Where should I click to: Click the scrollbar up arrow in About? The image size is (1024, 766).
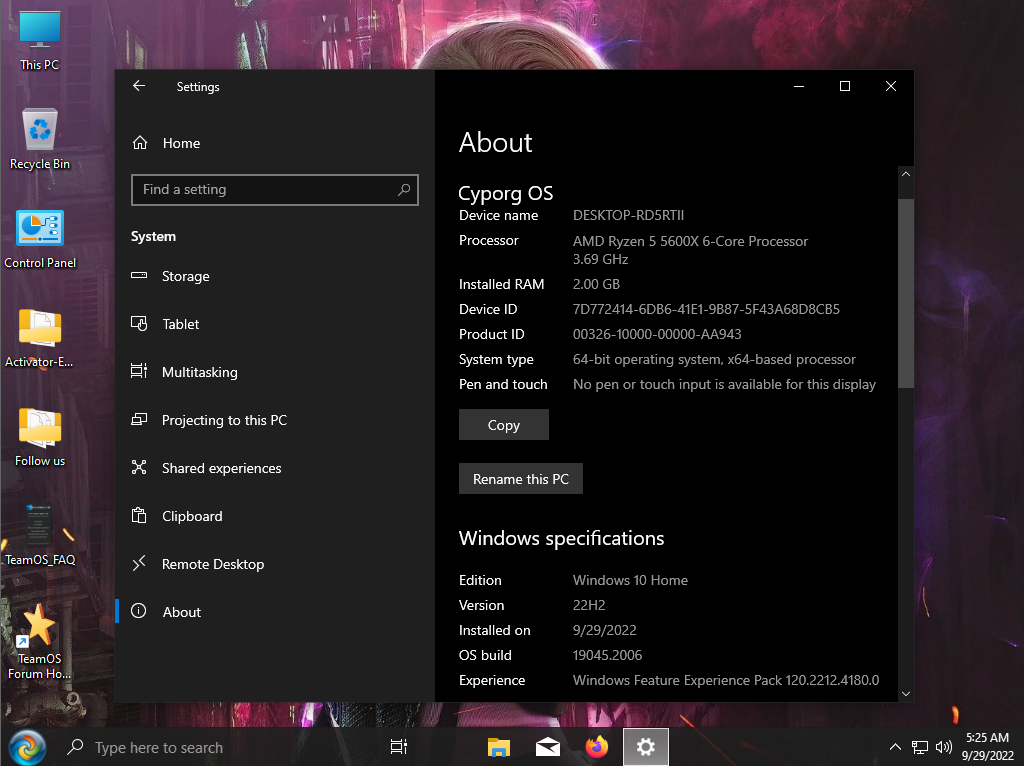[905, 174]
